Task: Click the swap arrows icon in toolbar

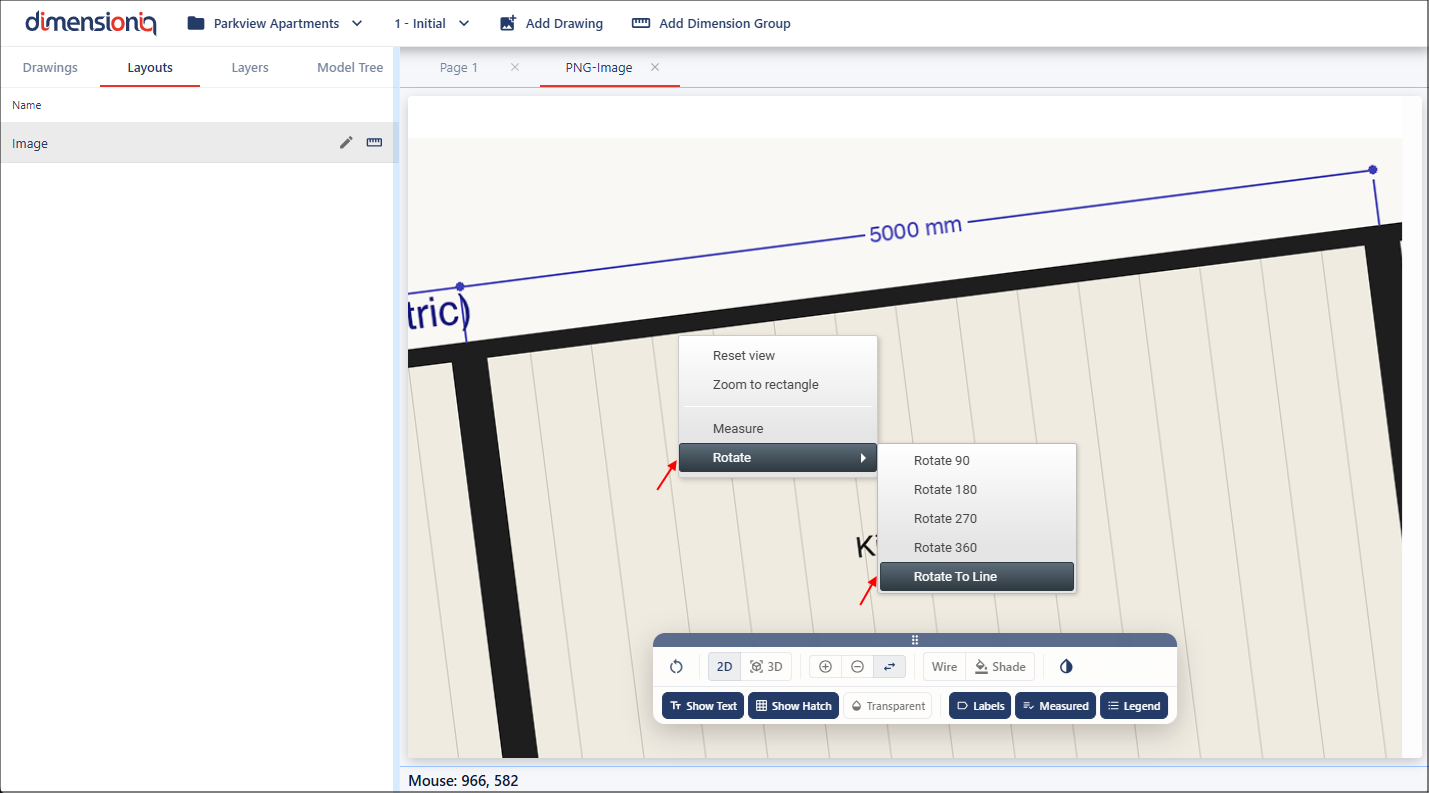Action: (889, 667)
